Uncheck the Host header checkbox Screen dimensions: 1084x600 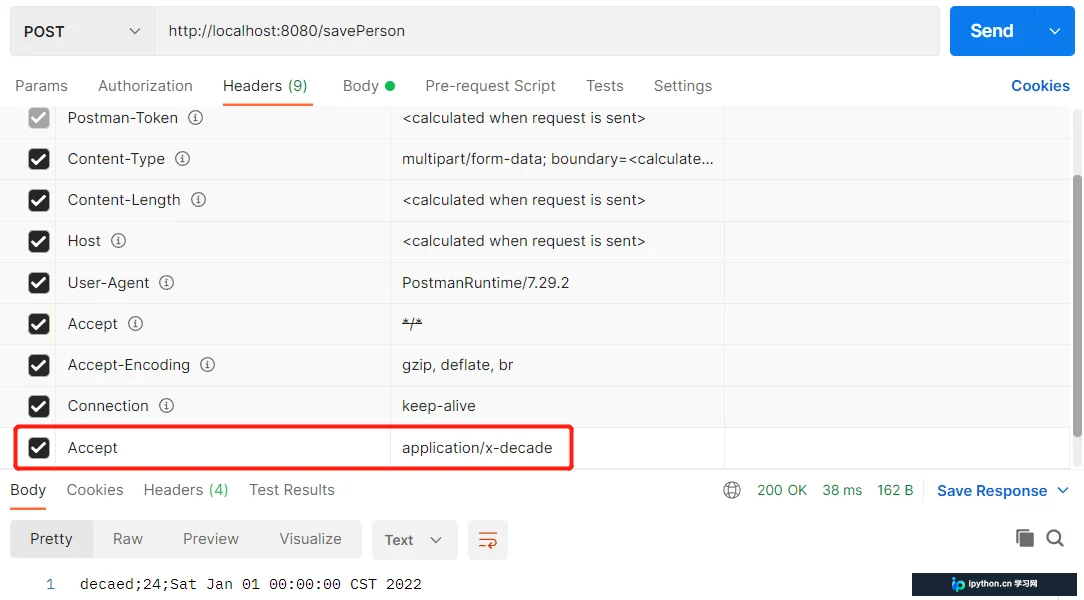click(x=39, y=241)
